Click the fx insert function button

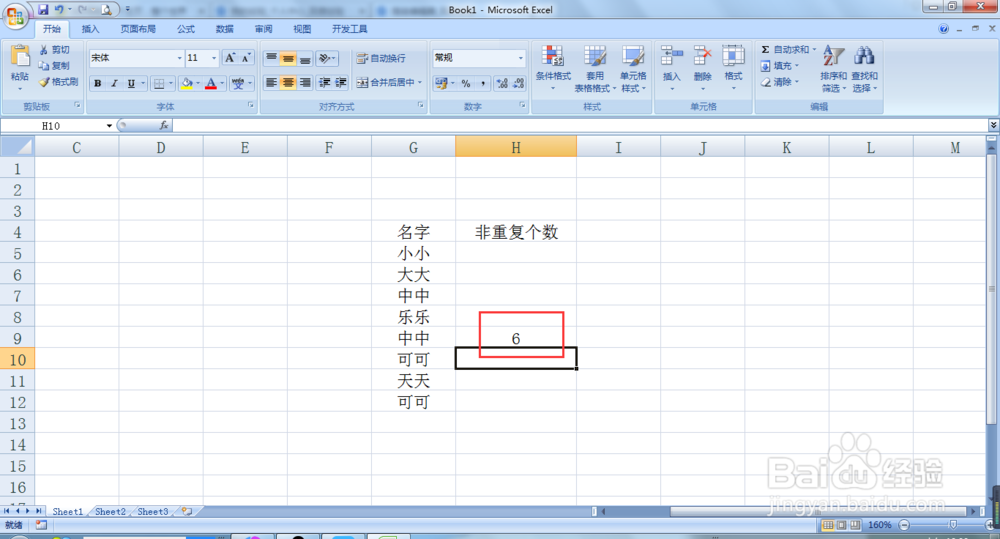164,126
